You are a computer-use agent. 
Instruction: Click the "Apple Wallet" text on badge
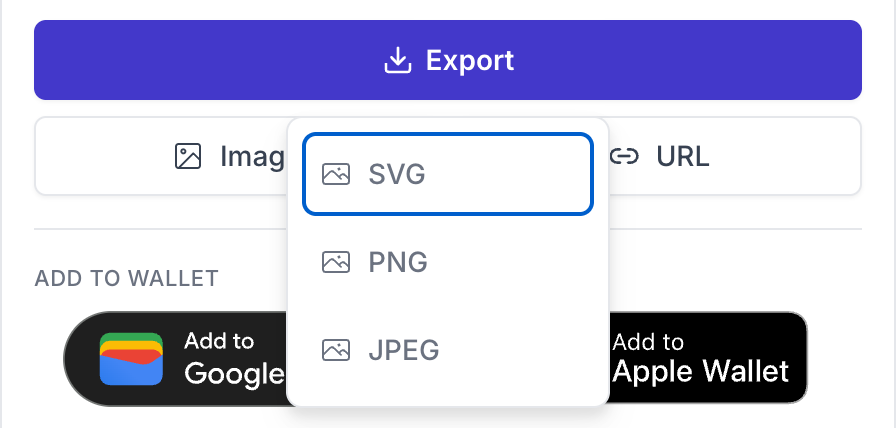click(701, 372)
